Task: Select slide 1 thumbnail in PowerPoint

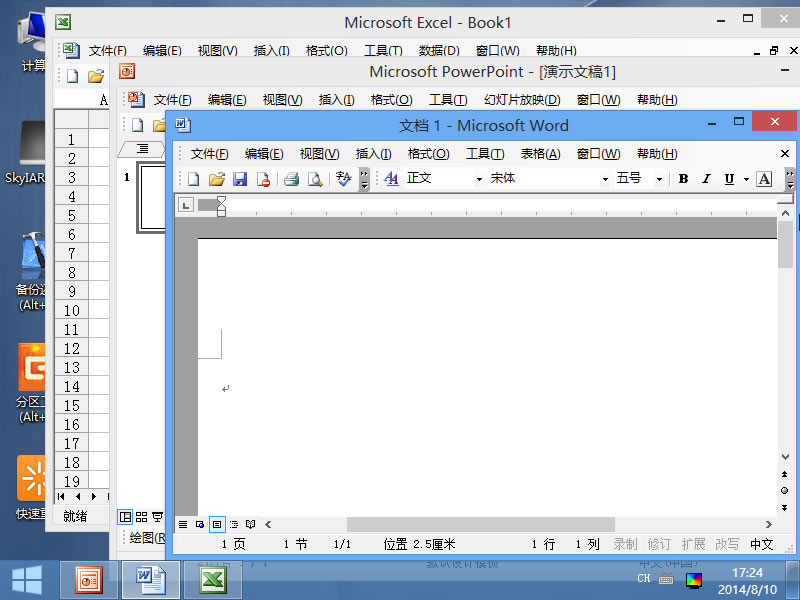Action: tap(152, 197)
